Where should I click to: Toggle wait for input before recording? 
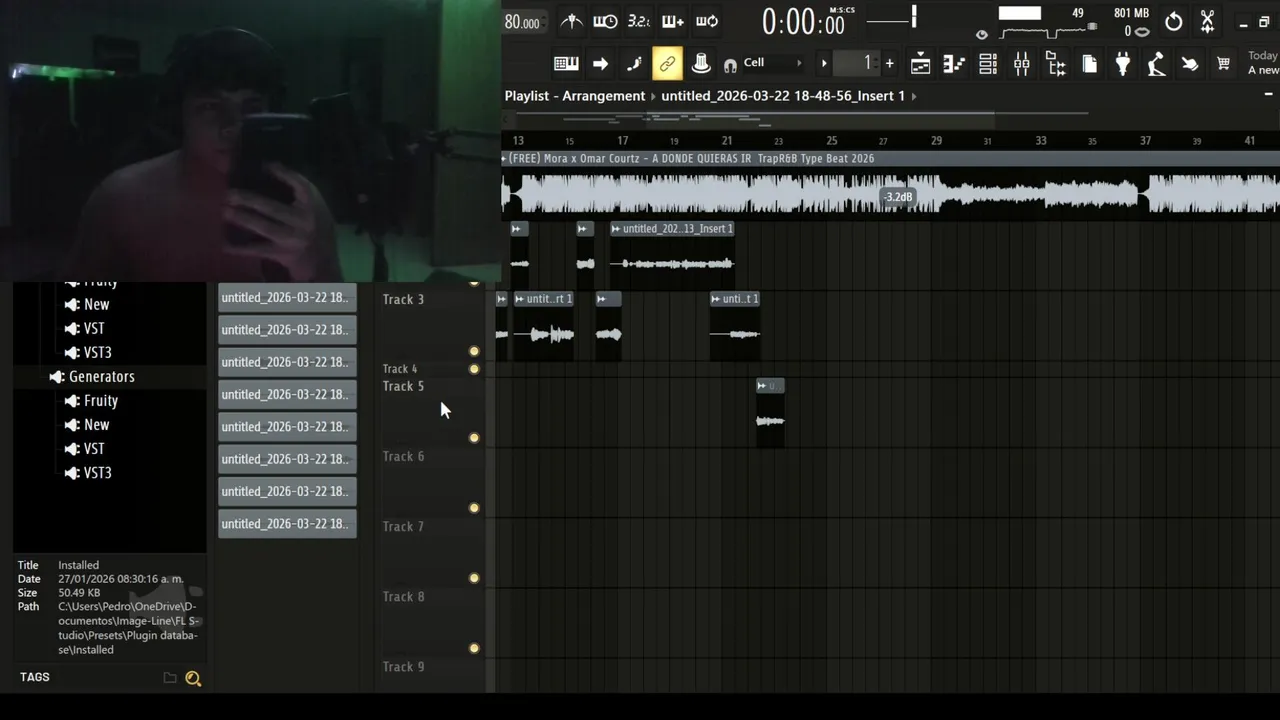[605, 21]
